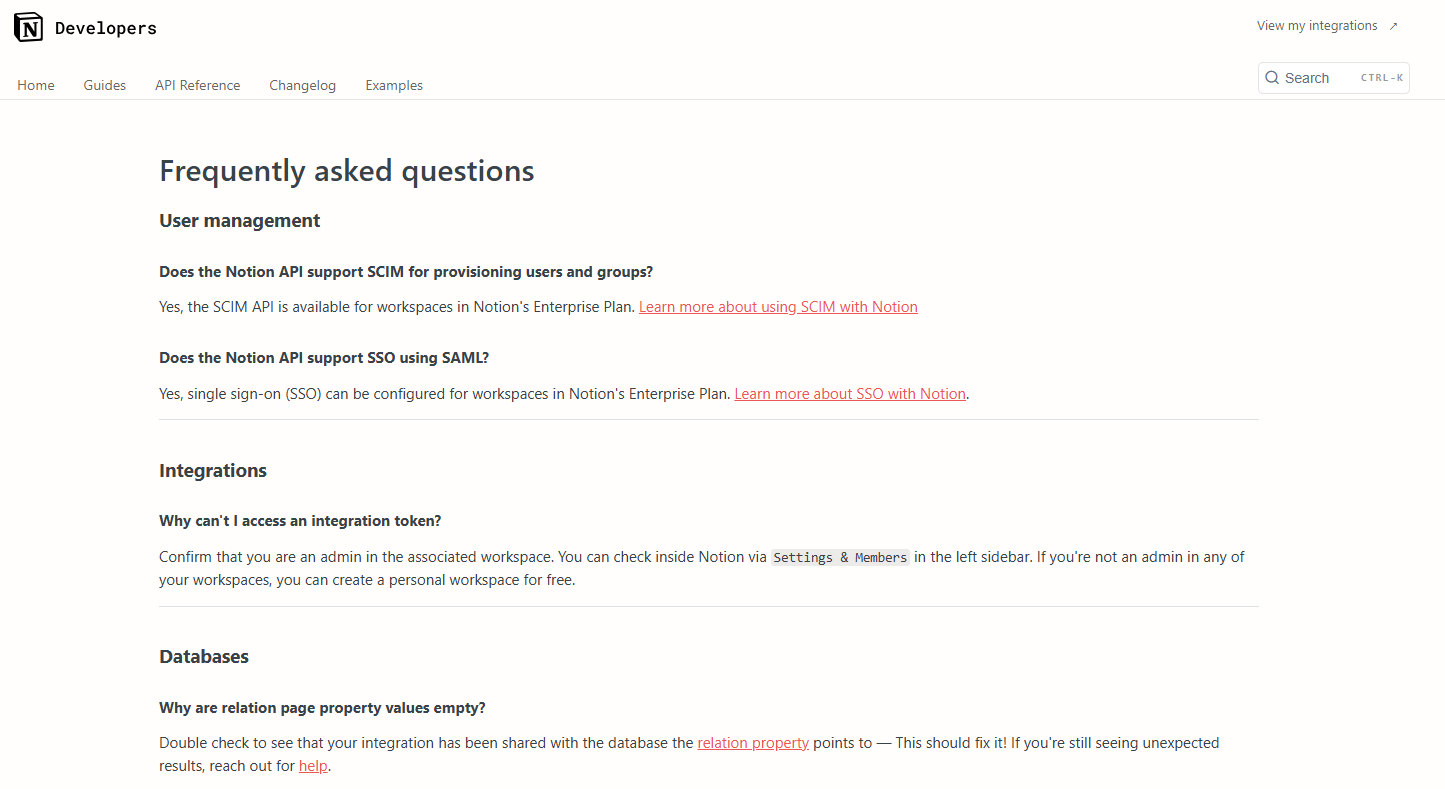Click the Notion logo icon
The width and height of the screenshot is (1445, 789).
coord(29,28)
